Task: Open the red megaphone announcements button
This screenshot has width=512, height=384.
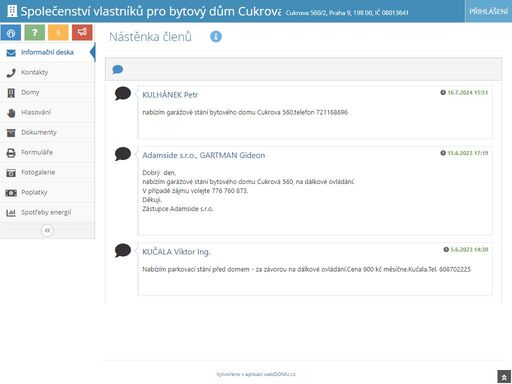Action: pyautogui.click(x=82, y=33)
